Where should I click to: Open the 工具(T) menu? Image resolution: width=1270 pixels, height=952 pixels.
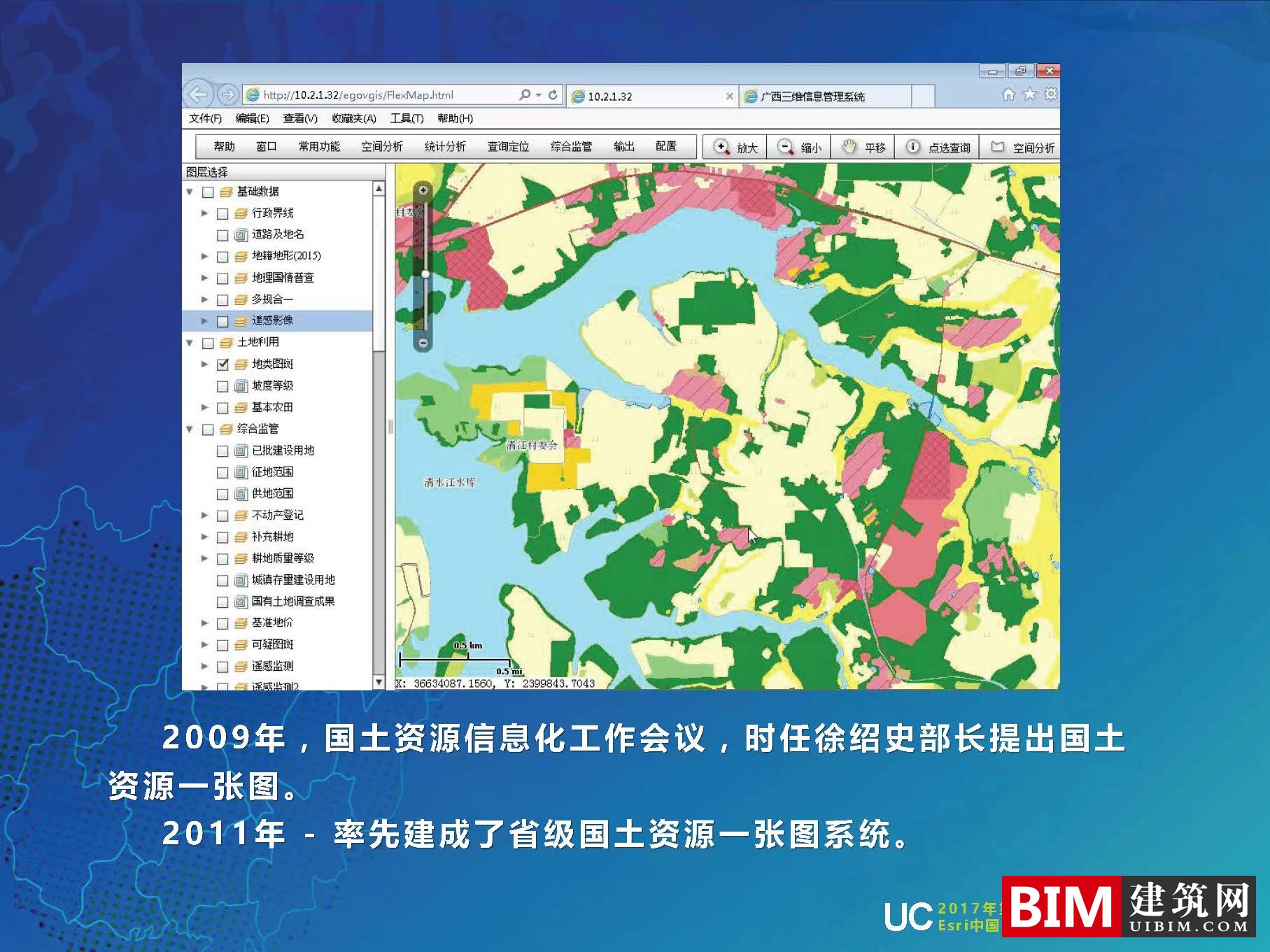pos(407,119)
